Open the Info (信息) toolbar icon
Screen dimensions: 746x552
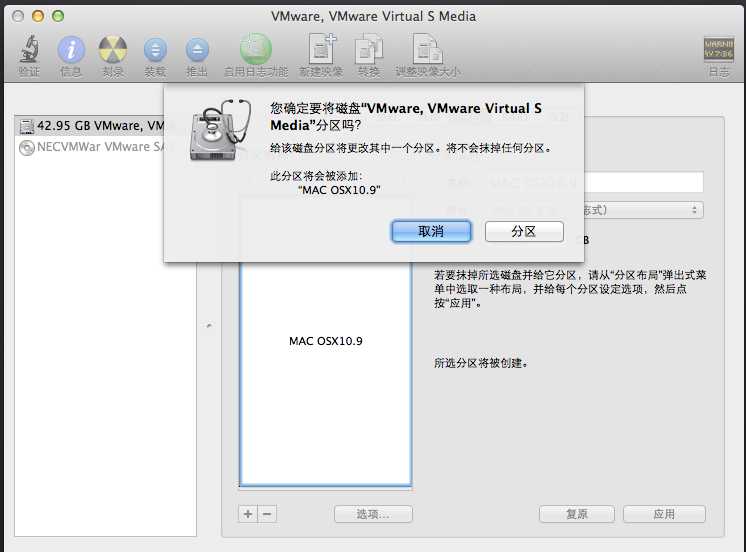(x=71, y=49)
